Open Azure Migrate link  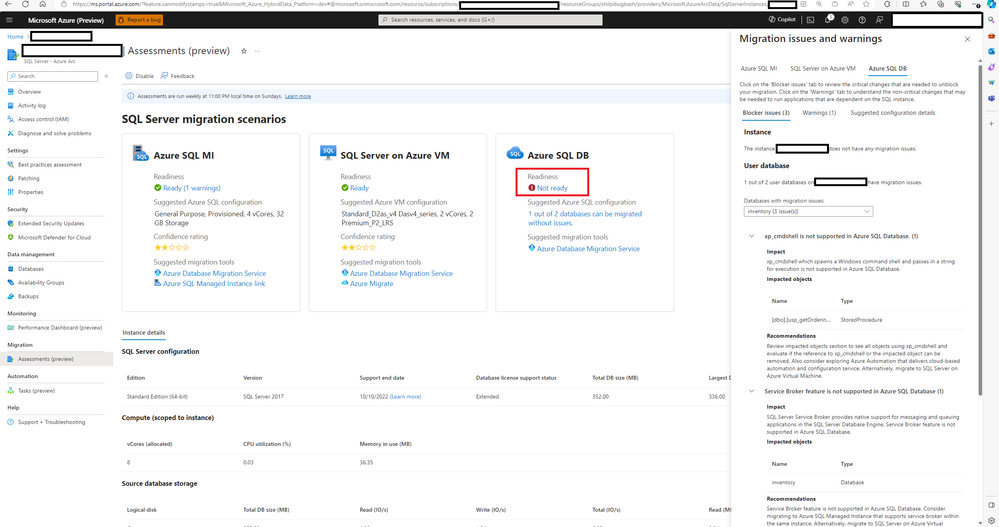click(371, 284)
